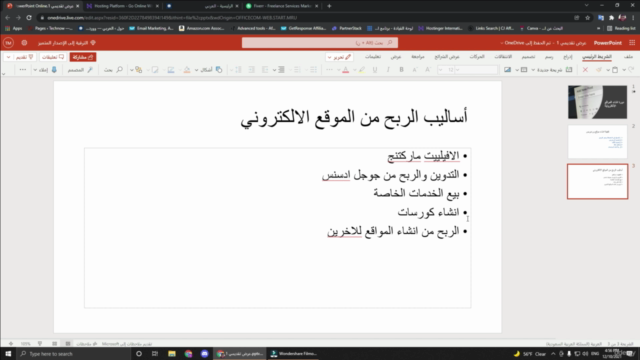Screen dimensions: 640x360
Task: Open settings gear in PowerPoint header
Action: [24, 42]
